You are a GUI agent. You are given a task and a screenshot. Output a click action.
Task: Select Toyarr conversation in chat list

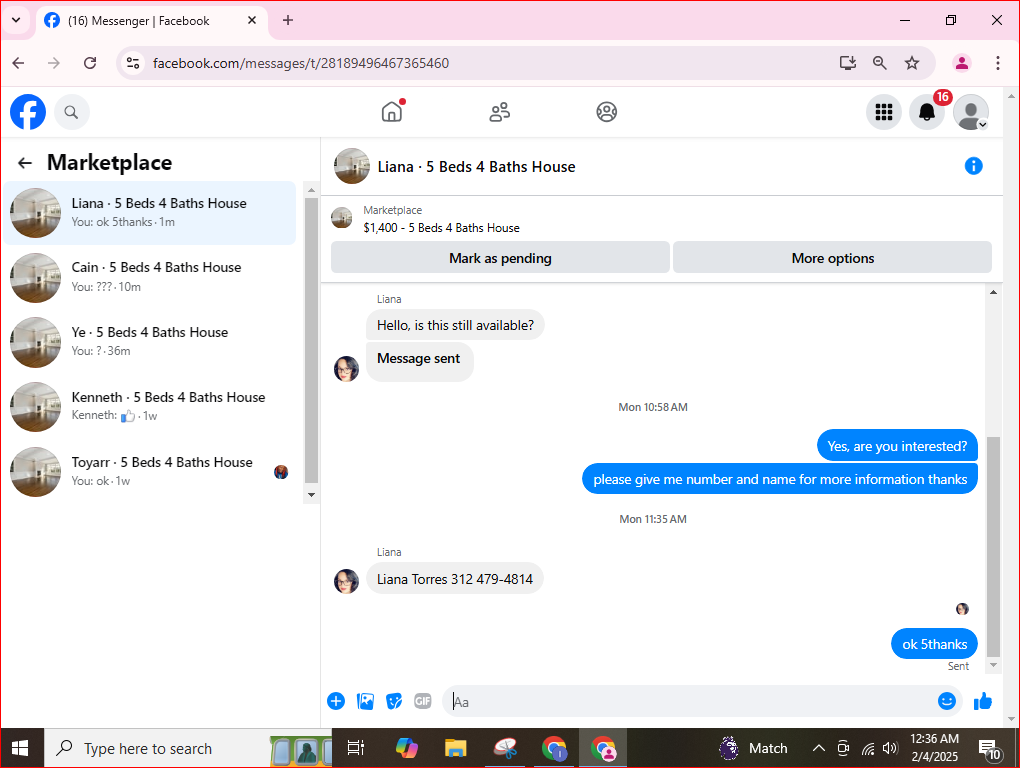[150, 472]
